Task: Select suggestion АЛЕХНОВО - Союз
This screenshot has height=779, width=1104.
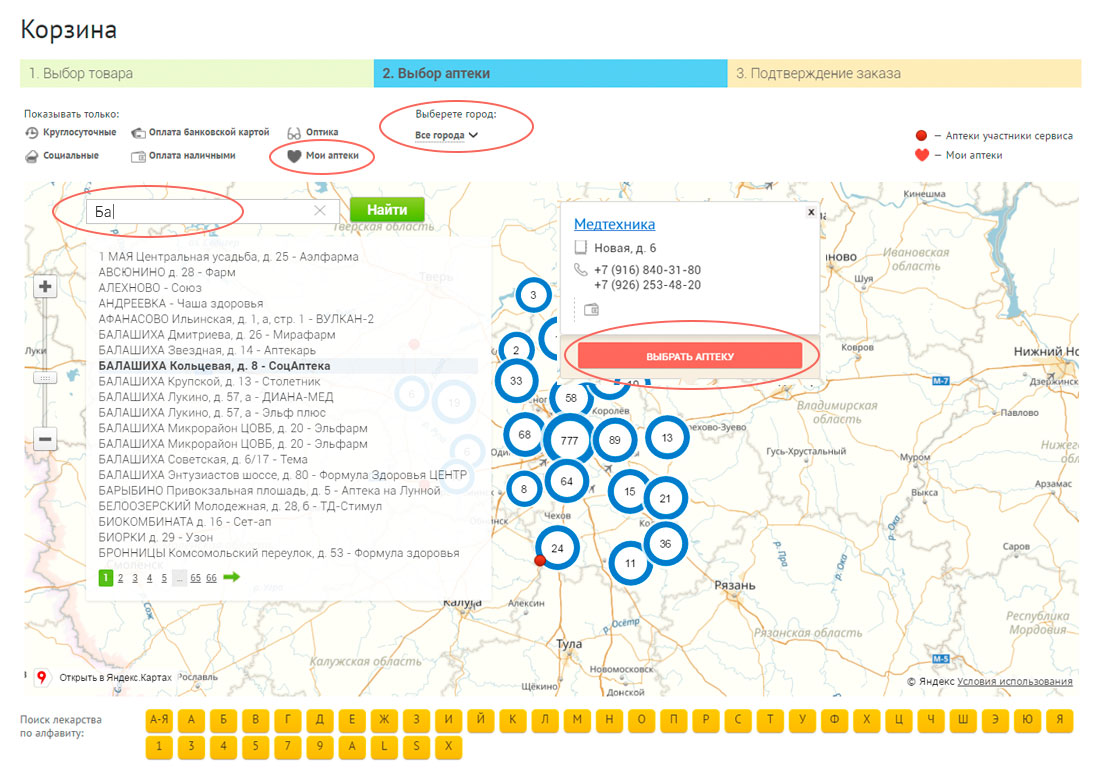Action: pos(150,288)
